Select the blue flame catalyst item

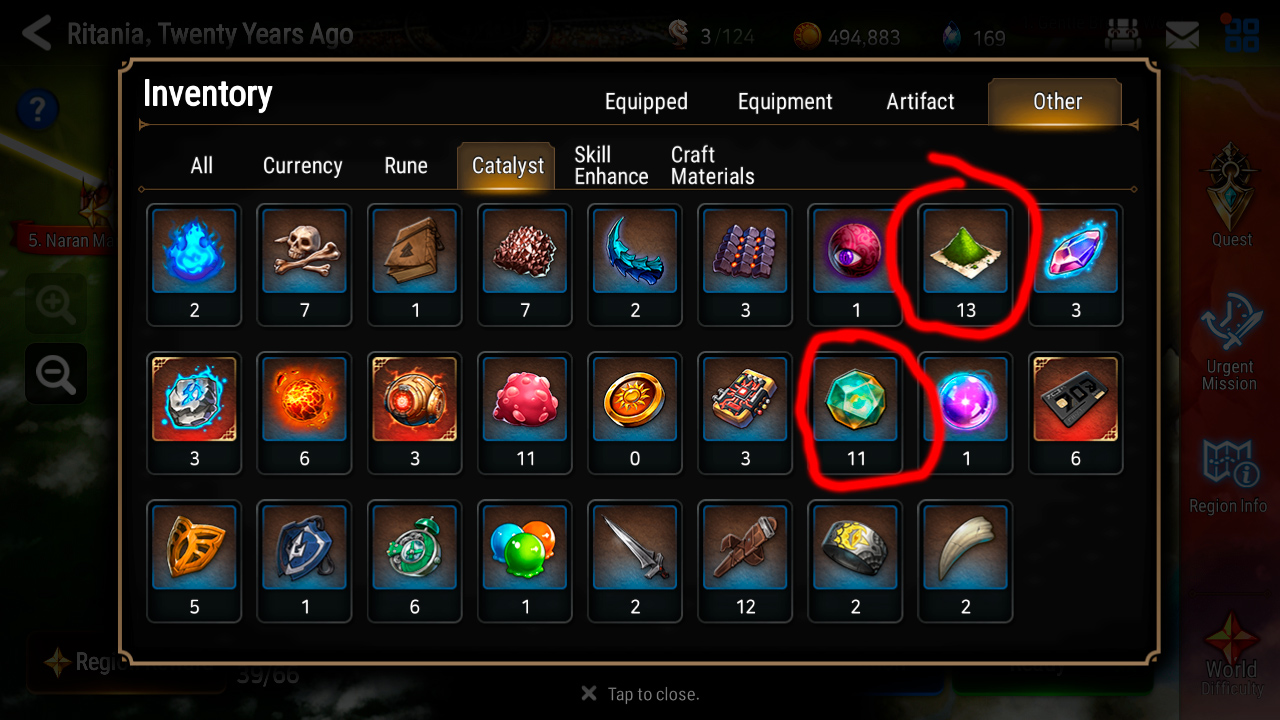[x=194, y=265]
